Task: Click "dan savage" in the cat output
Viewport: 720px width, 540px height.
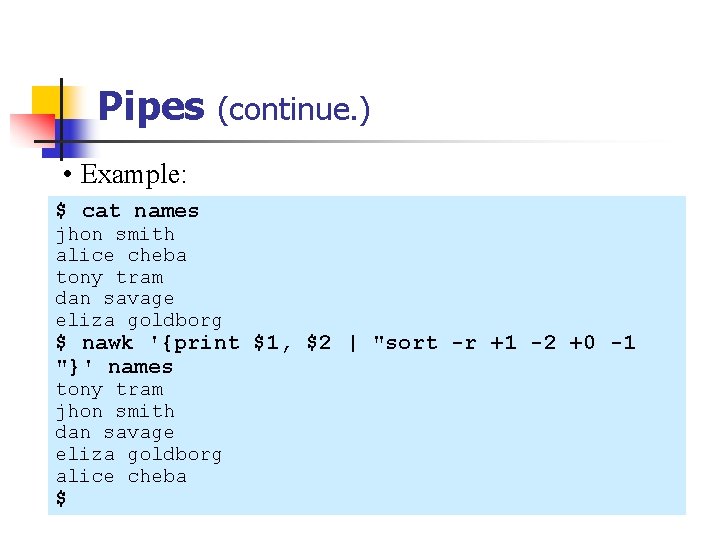Action: 115,298
